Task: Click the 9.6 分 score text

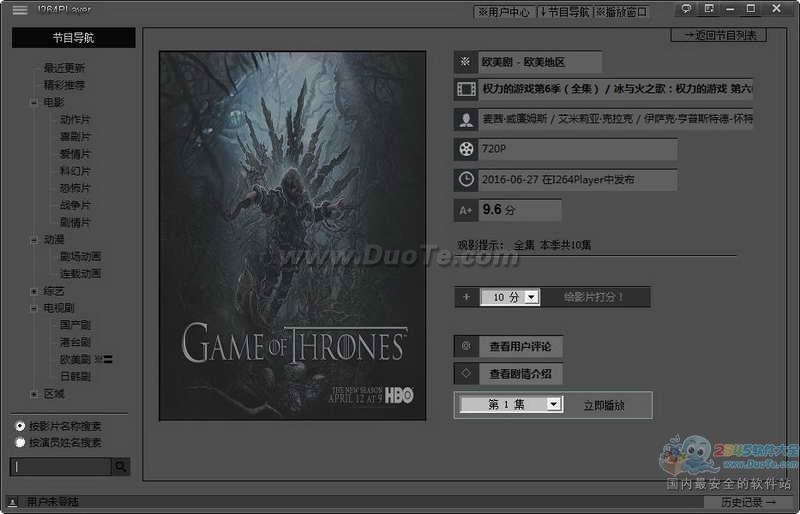Action: tap(498, 210)
